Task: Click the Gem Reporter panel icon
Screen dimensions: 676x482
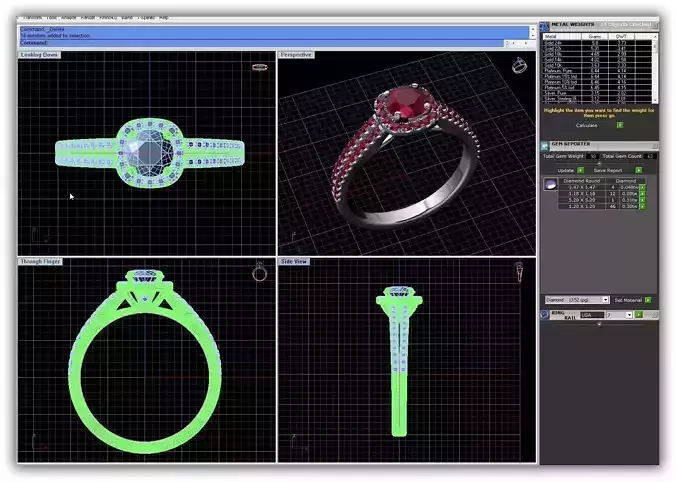Action: click(x=545, y=145)
